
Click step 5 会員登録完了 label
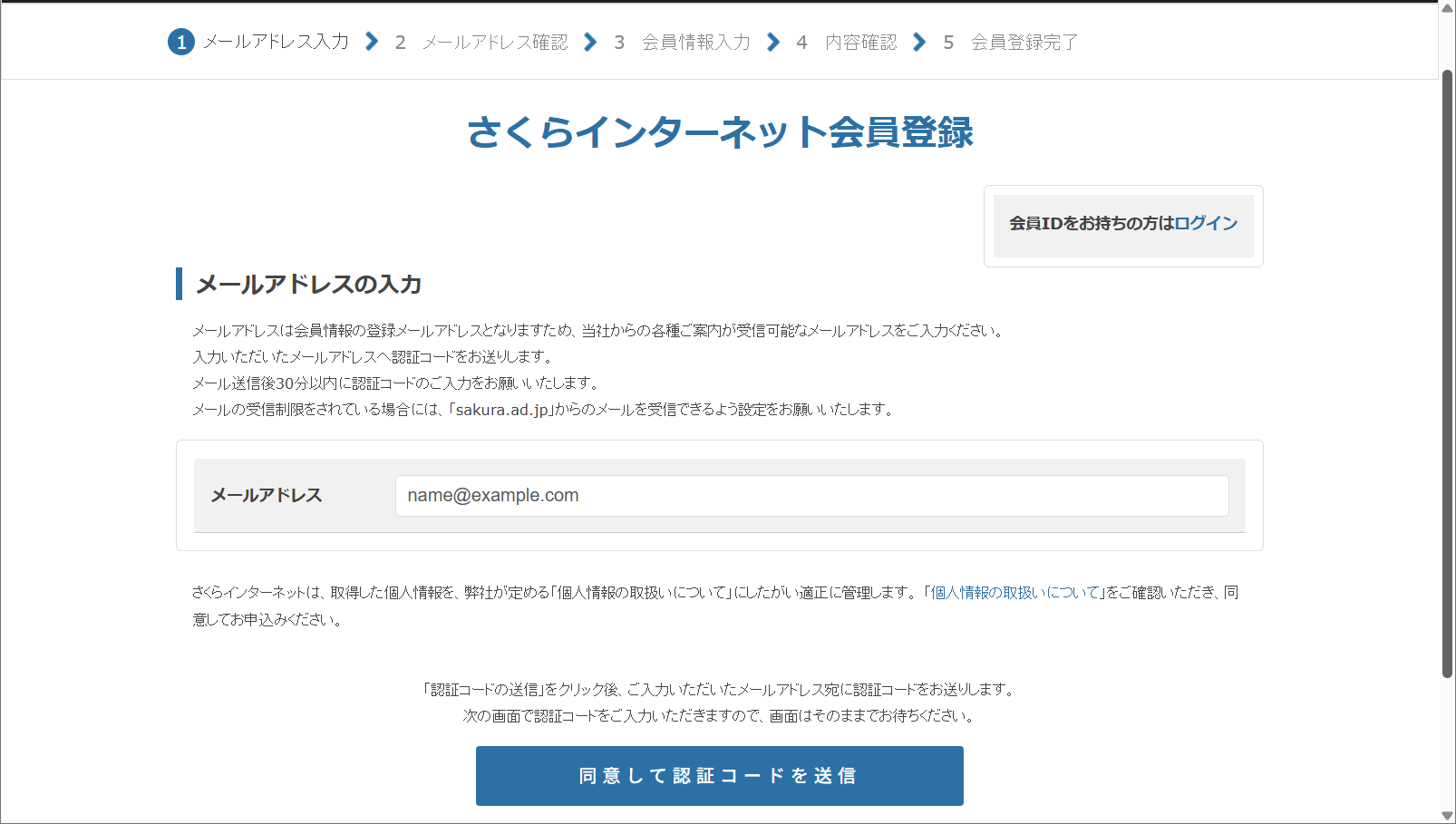click(x=1024, y=43)
